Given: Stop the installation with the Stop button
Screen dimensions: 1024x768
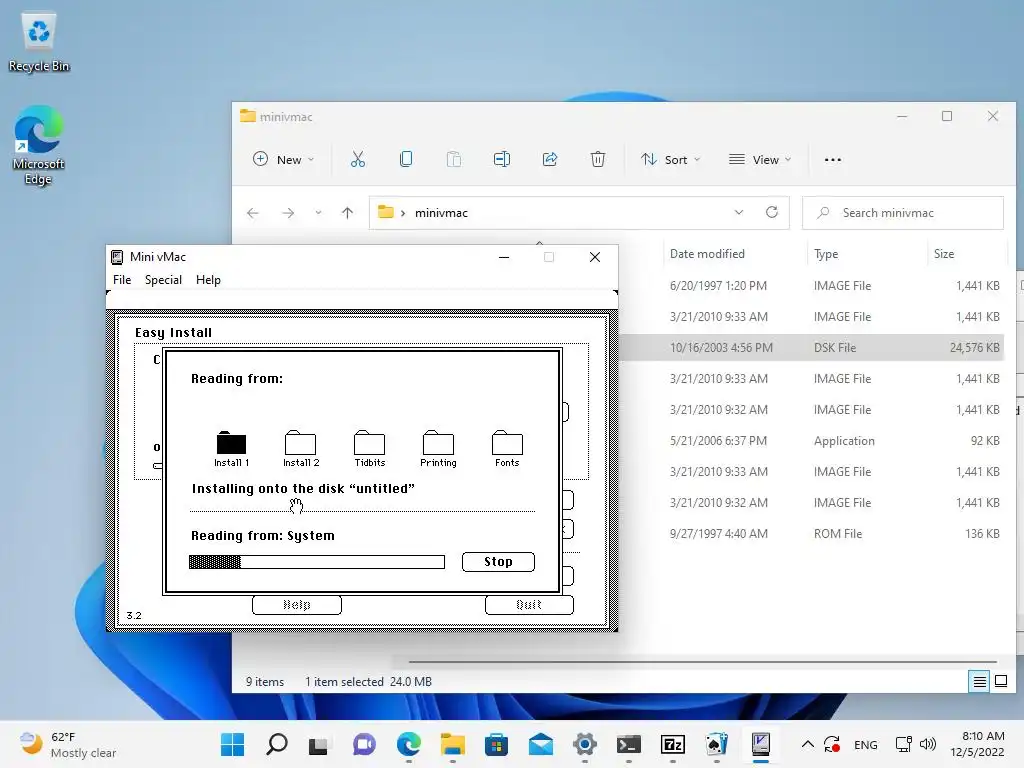Looking at the screenshot, I should click(x=498, y=562).
